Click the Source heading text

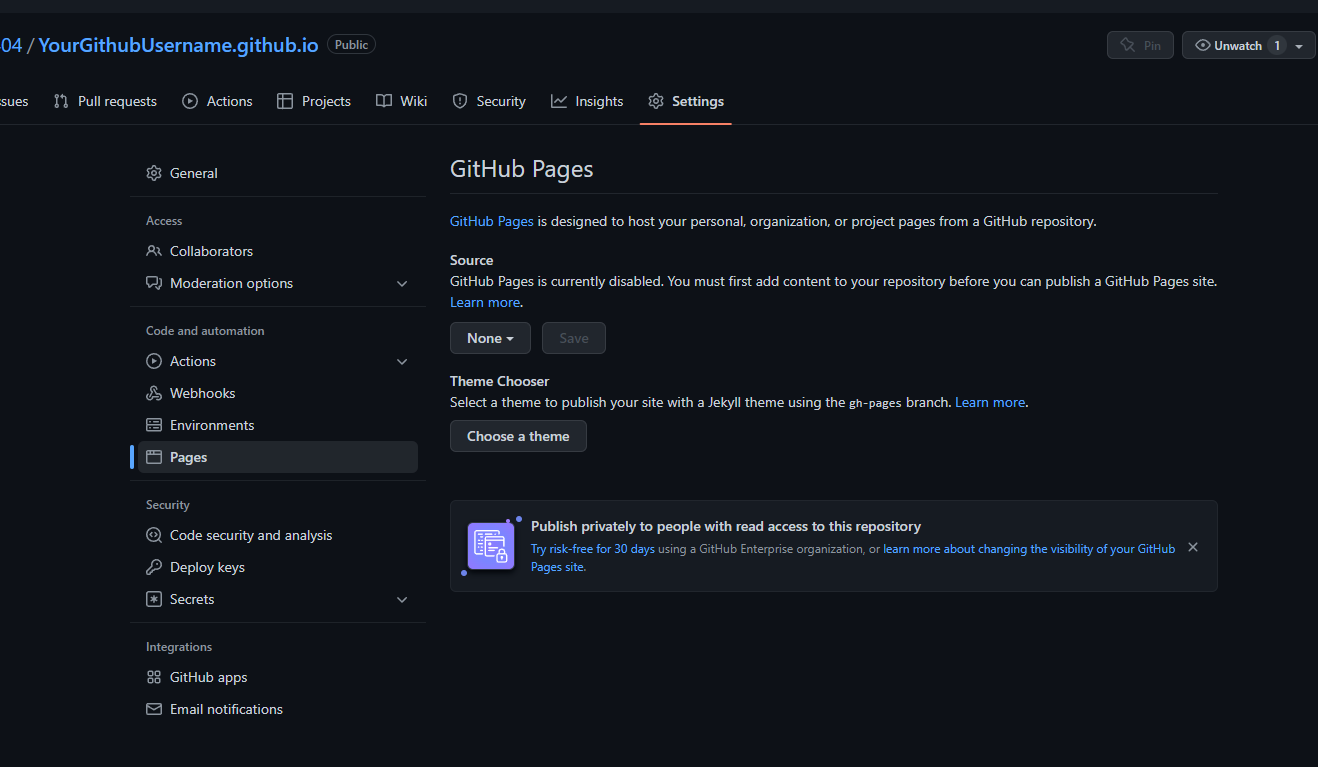[472, 260]
